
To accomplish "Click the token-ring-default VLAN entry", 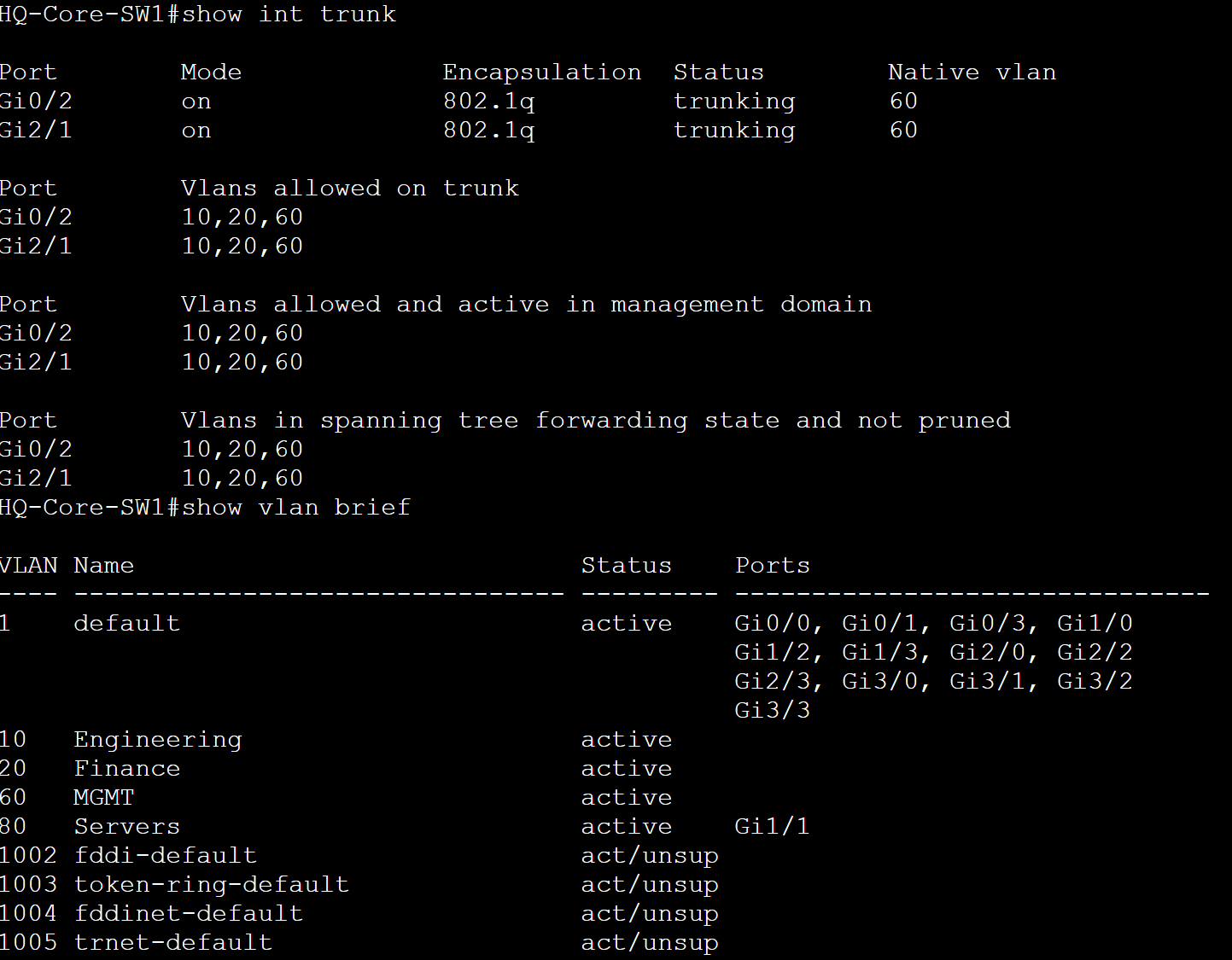I will coord(212,885).
